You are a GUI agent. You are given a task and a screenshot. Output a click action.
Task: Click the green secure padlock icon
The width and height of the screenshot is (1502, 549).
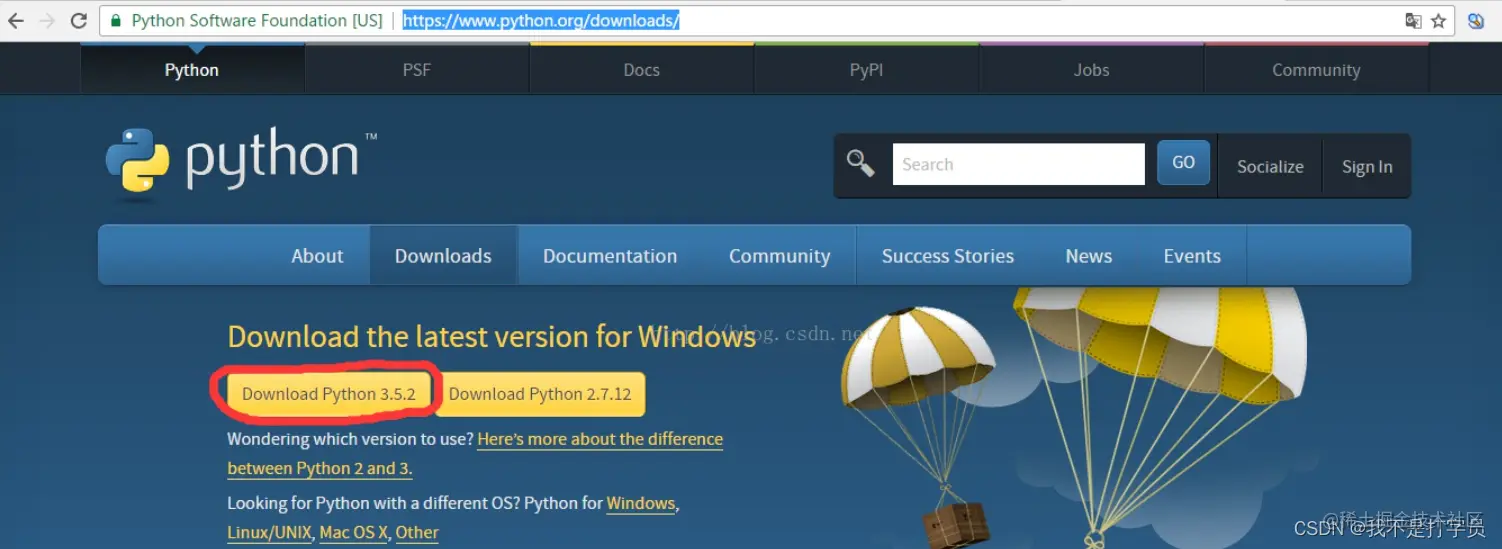[117, 20]
